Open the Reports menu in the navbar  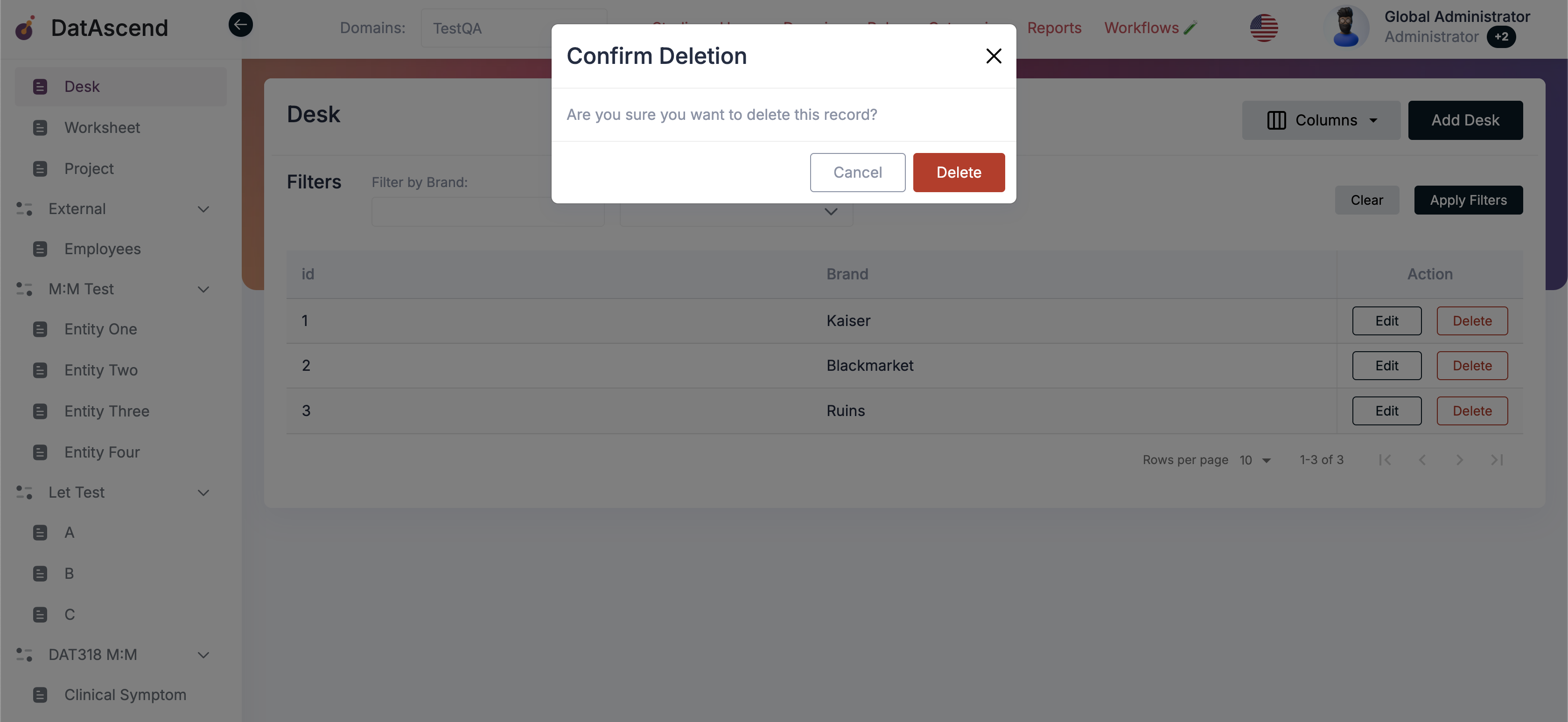pos(1054,28)
